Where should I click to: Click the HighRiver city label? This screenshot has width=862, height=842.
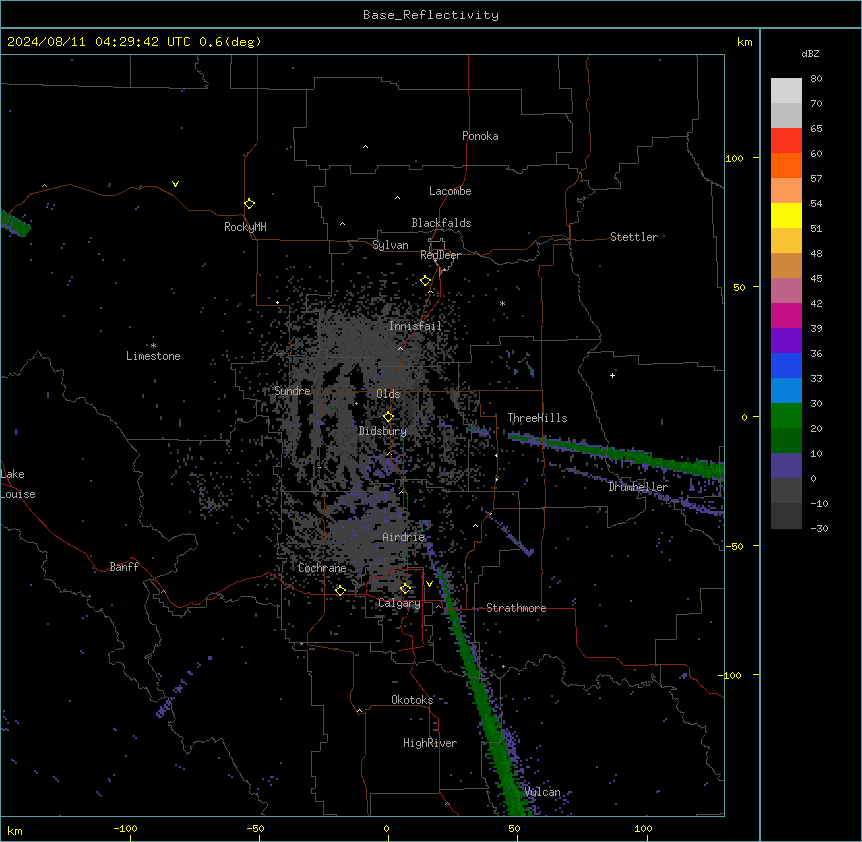(430, 743)
